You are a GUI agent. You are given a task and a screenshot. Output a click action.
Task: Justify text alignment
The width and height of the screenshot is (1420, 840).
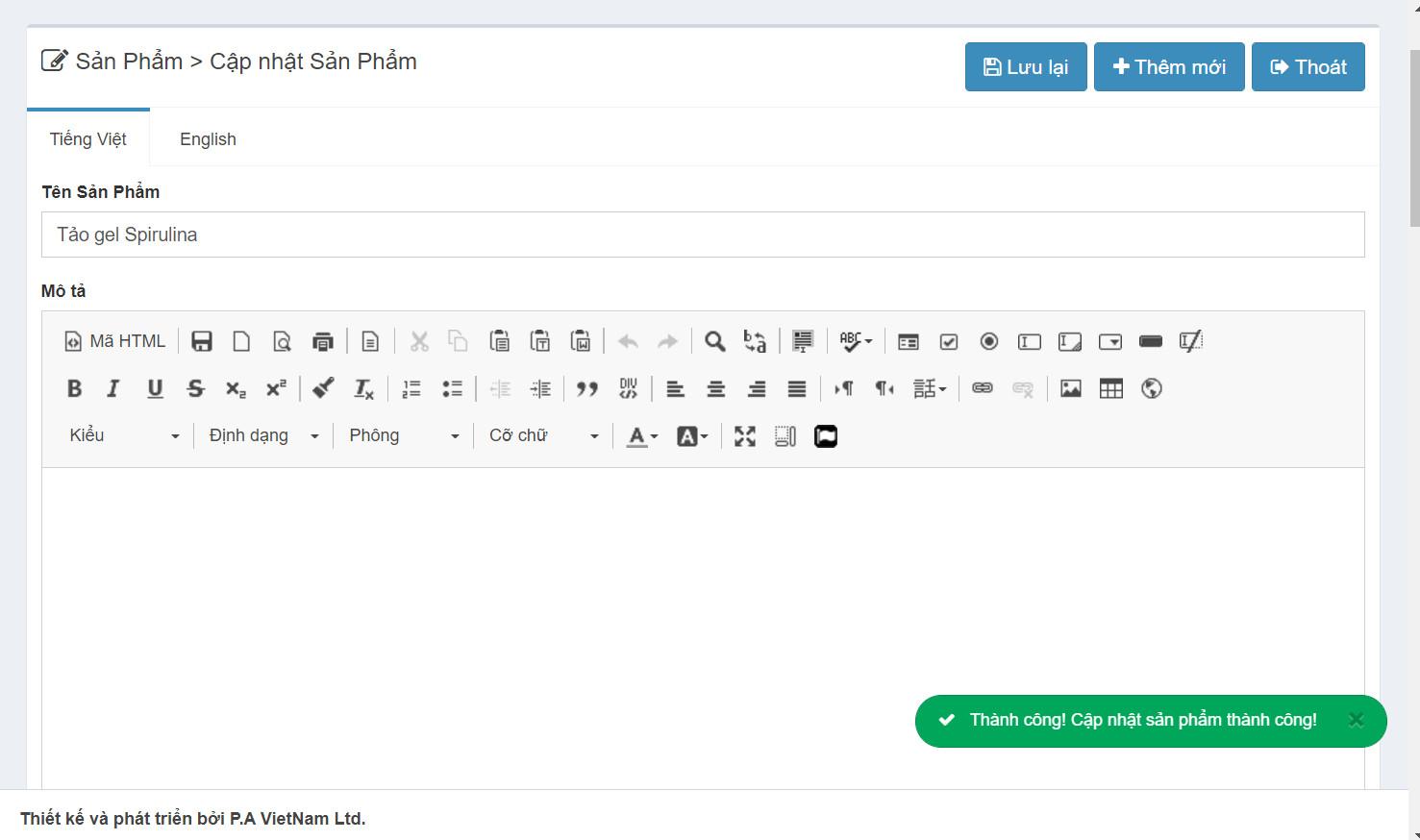(797, 388)
